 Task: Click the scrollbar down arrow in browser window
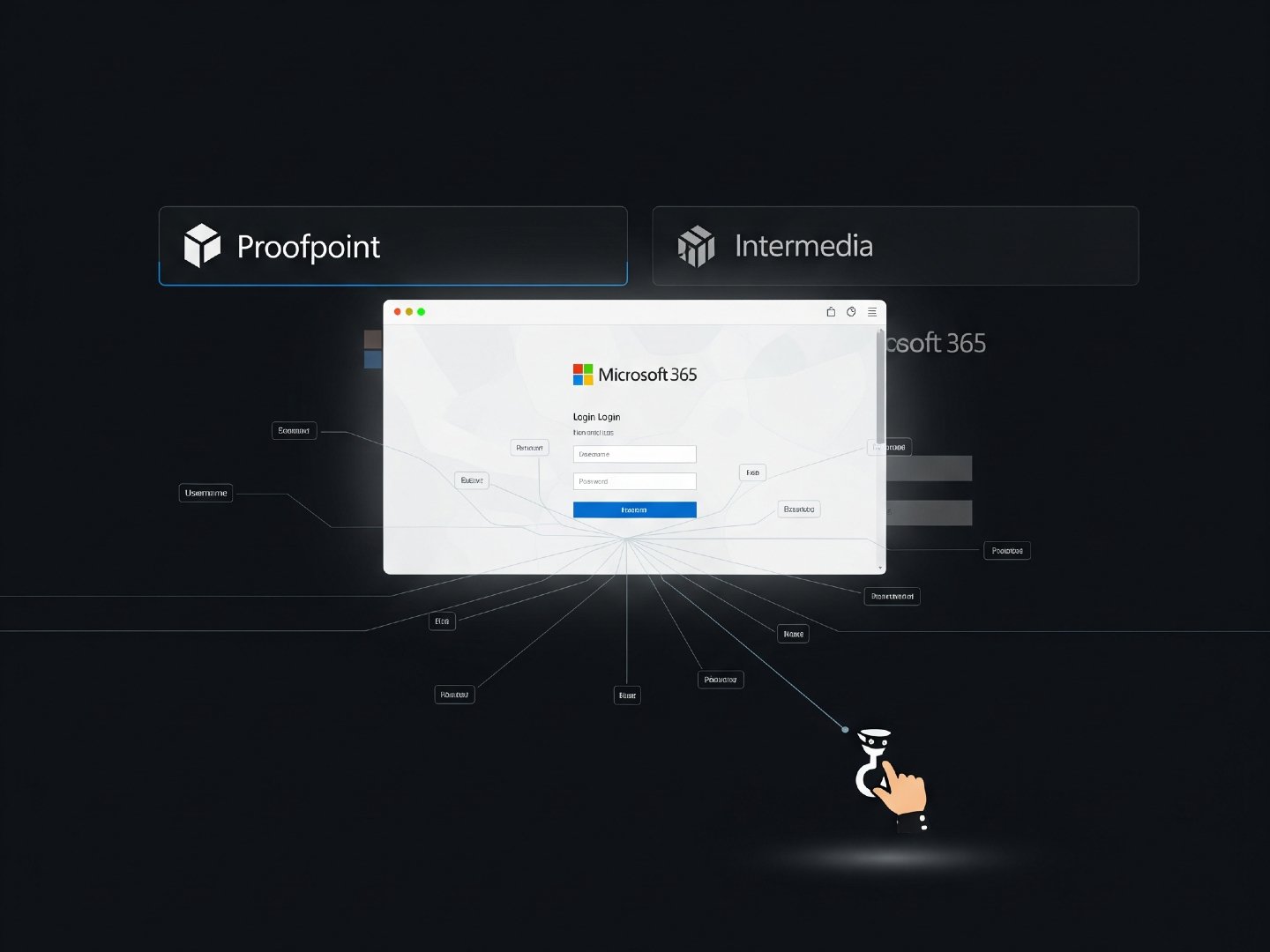(880, 569)
